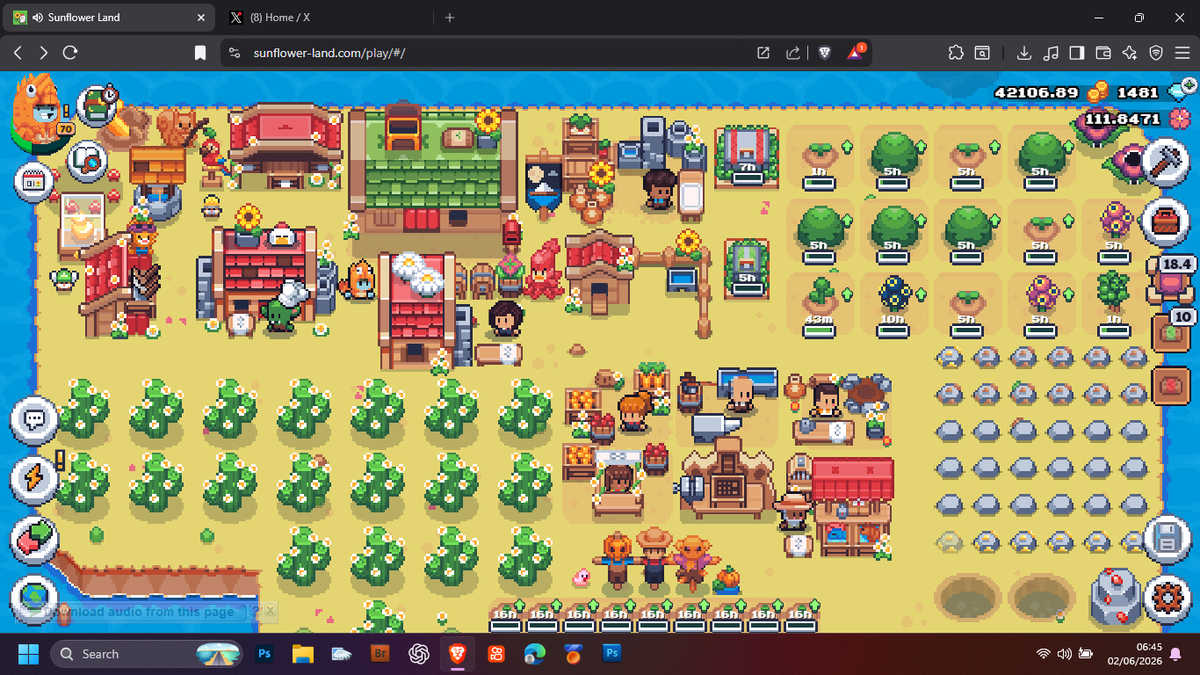Open the lightning bolt power skills button
Image resolution: width=1200 pixels, height=675 pixels.
pos(35,479)
